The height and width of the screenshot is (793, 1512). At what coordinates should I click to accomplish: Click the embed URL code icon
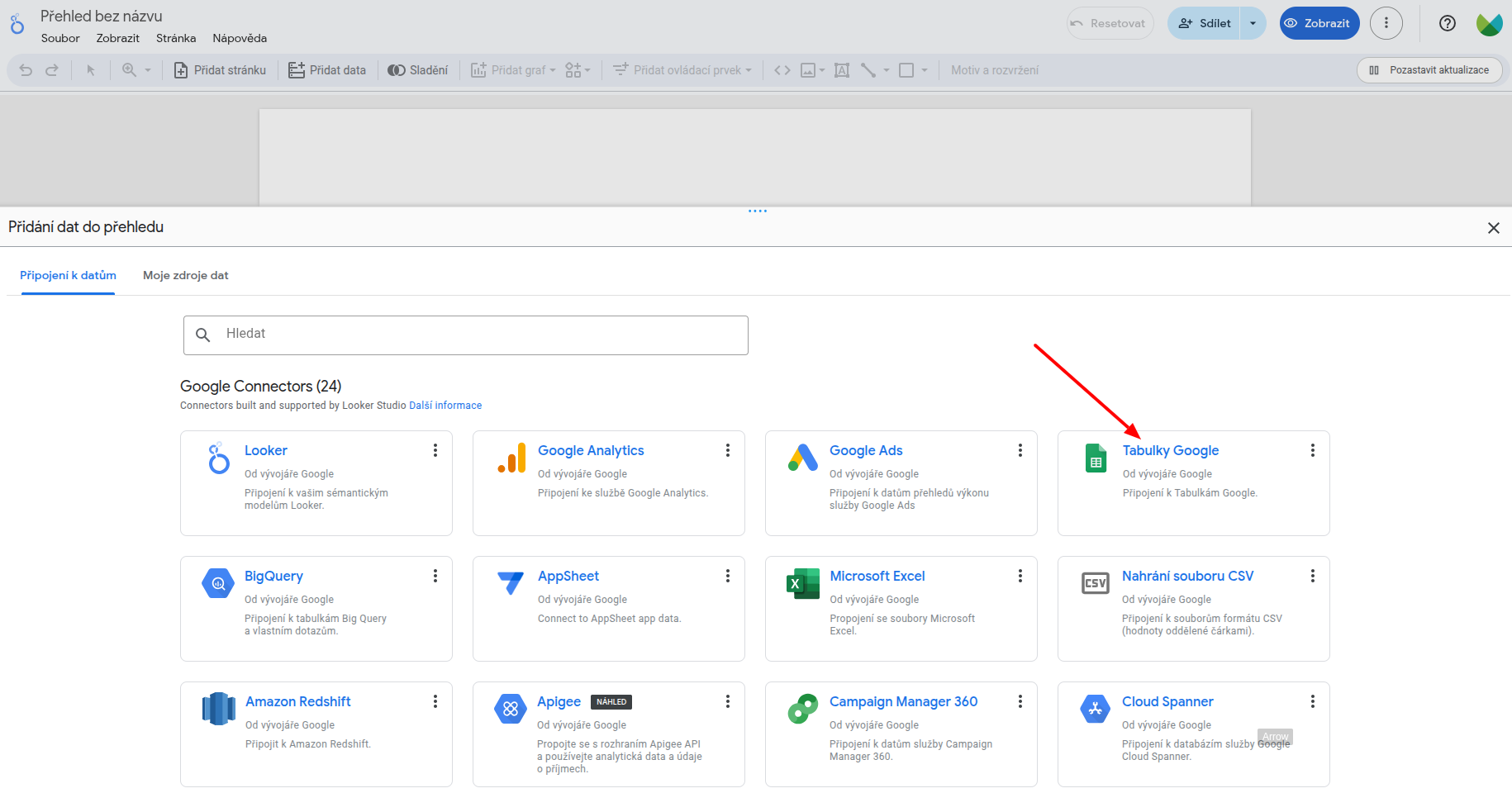pos(782,70)
